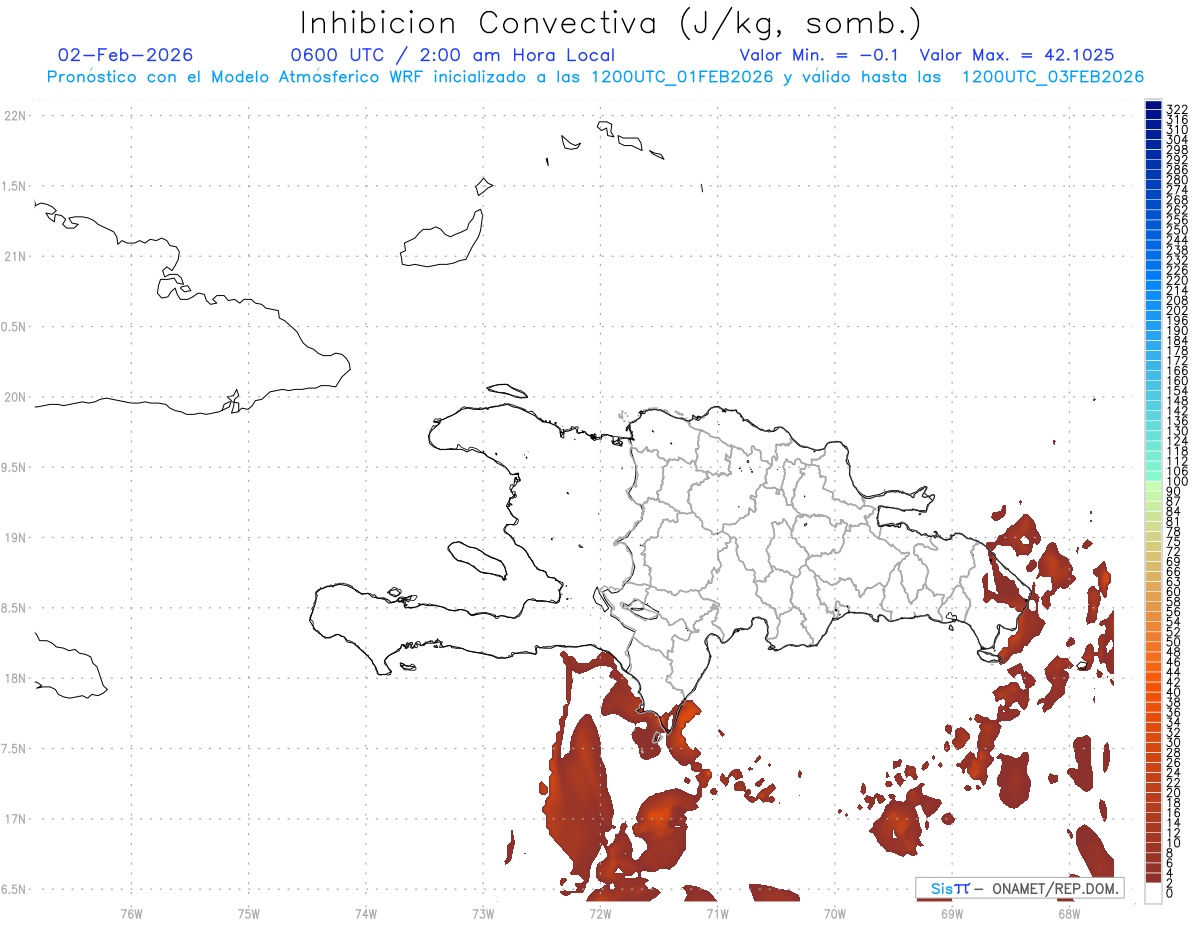The image size is (1200, 927).
Task: Click the valid-until time "1200UTC_03FEB2026"
Action: pos(1052,77)
